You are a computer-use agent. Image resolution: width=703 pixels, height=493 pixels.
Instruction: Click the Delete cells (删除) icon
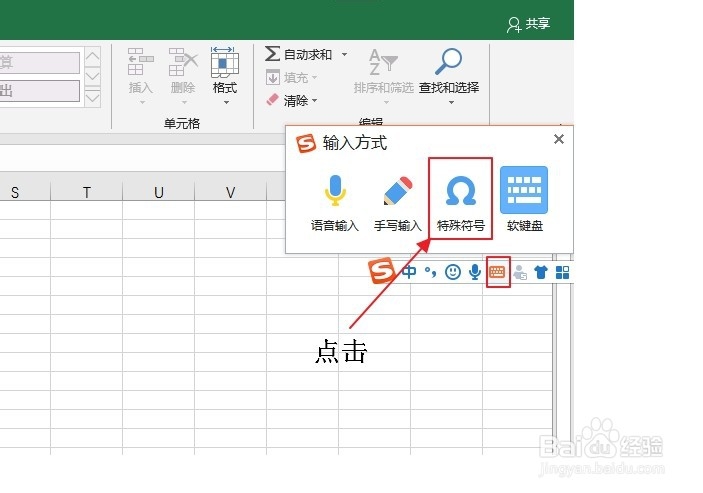pos(183,62)
